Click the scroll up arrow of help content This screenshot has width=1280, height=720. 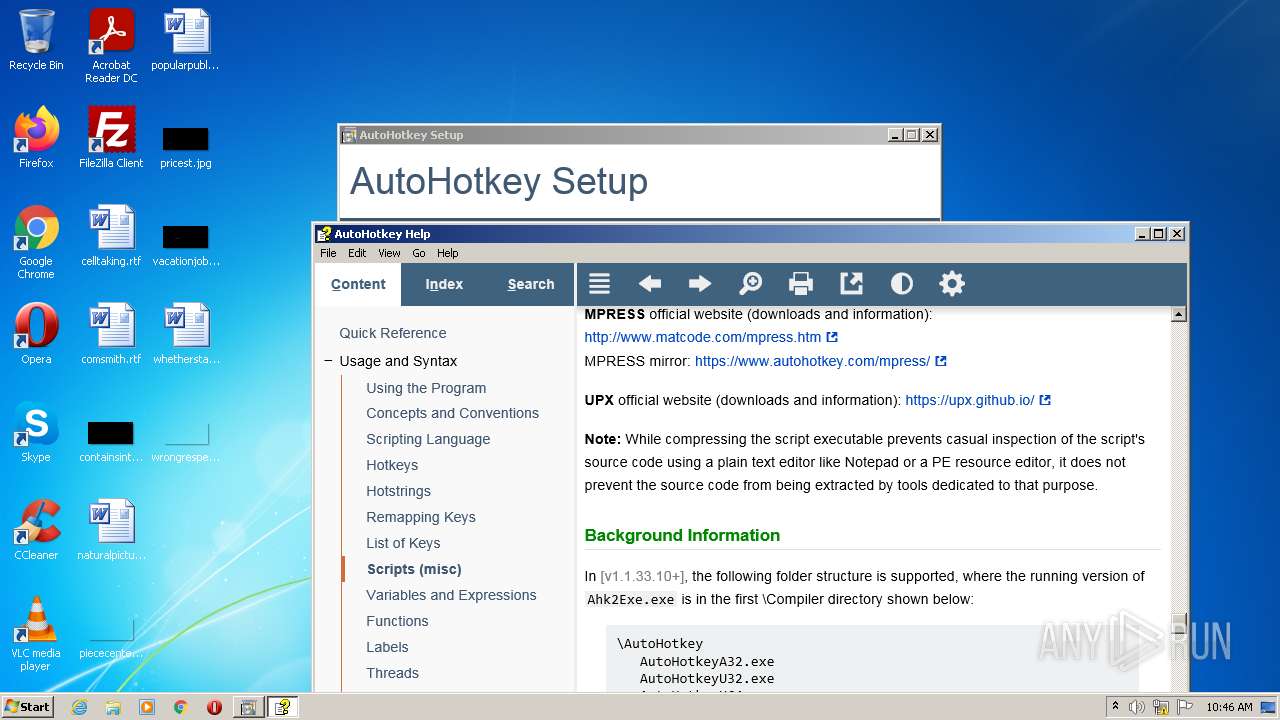(x=1178, y=314)
